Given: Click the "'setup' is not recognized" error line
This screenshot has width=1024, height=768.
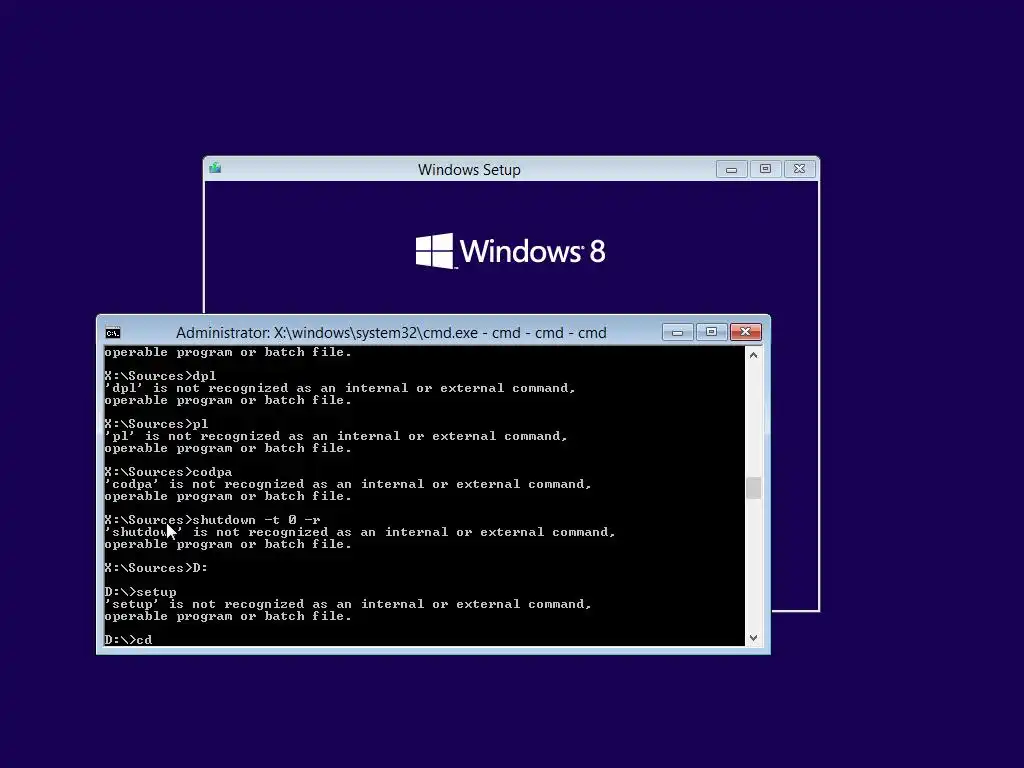Looking at the screenshot, I should click(x=348, y=604).
